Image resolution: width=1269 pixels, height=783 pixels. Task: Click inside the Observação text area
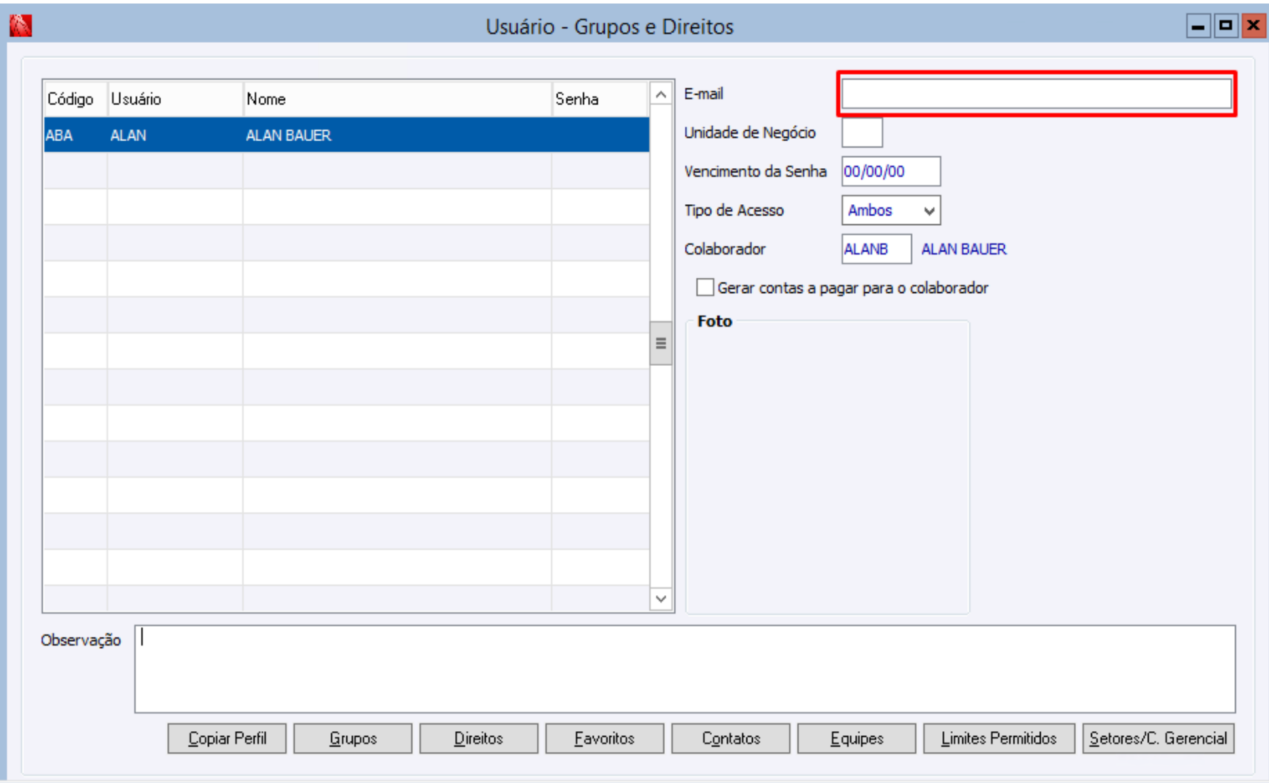(685, 669)
